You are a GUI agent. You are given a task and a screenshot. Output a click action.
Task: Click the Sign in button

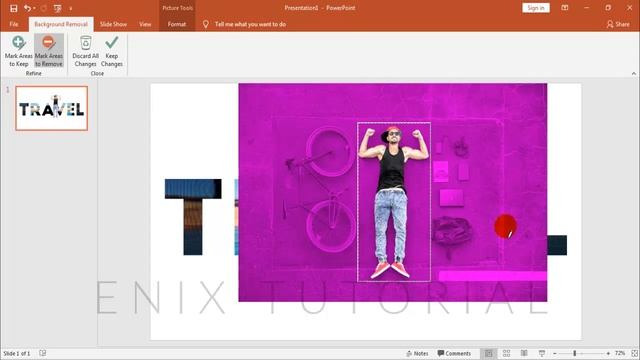click(x=536, y=8)
